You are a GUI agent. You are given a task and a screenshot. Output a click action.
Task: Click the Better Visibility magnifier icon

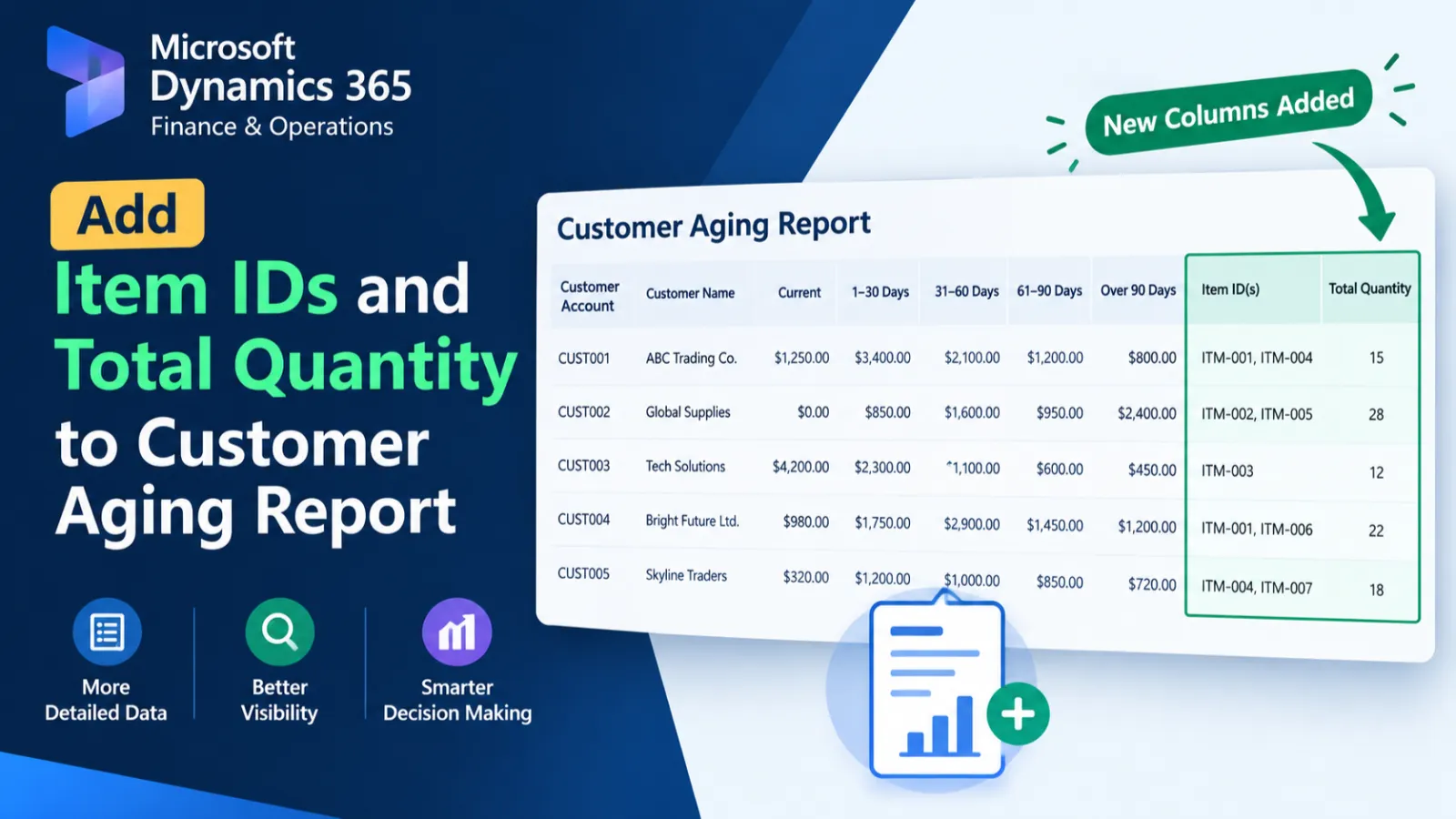click(279, 632)
